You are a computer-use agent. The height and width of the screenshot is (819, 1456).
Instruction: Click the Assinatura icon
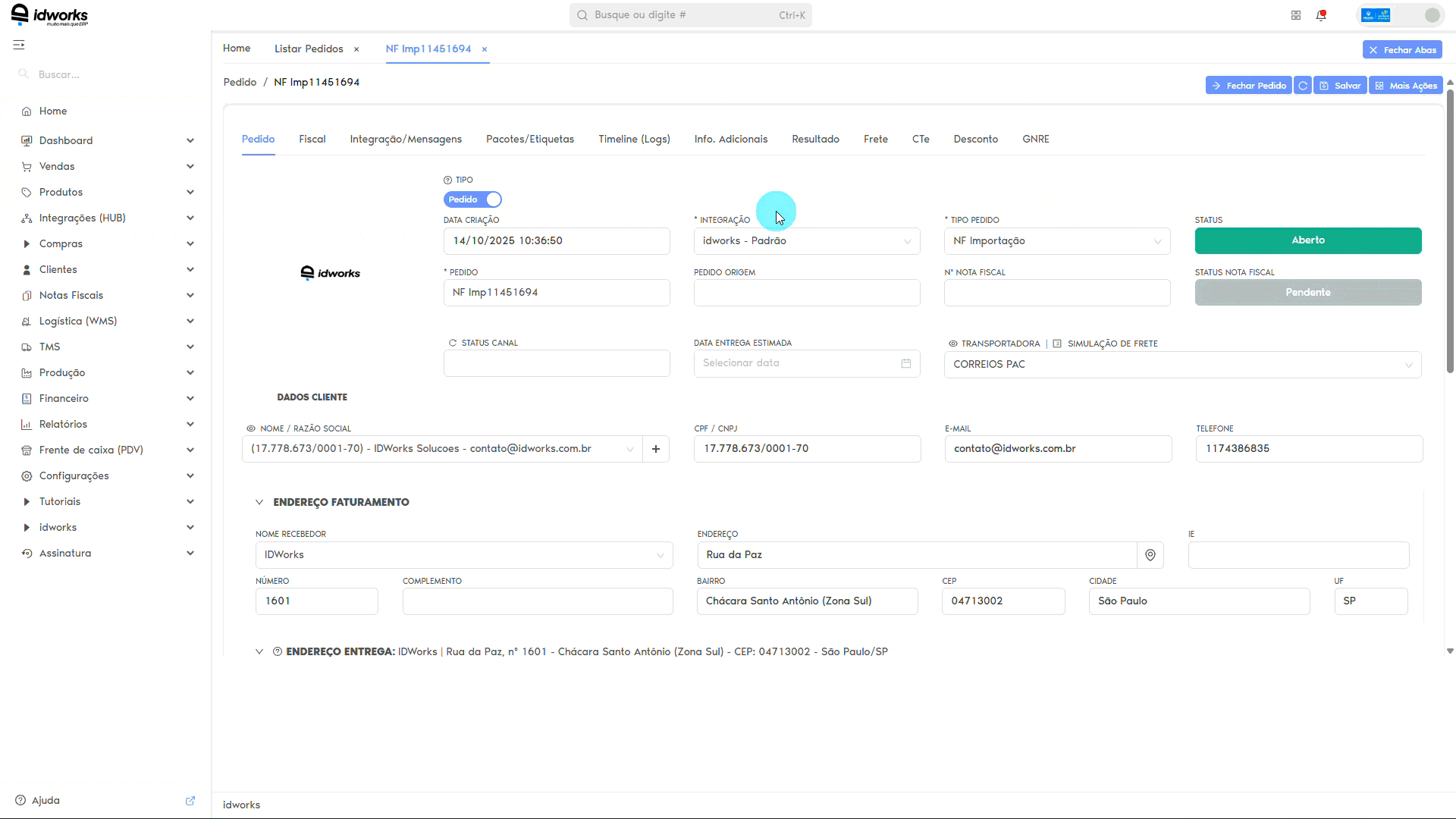coord(27,554)
